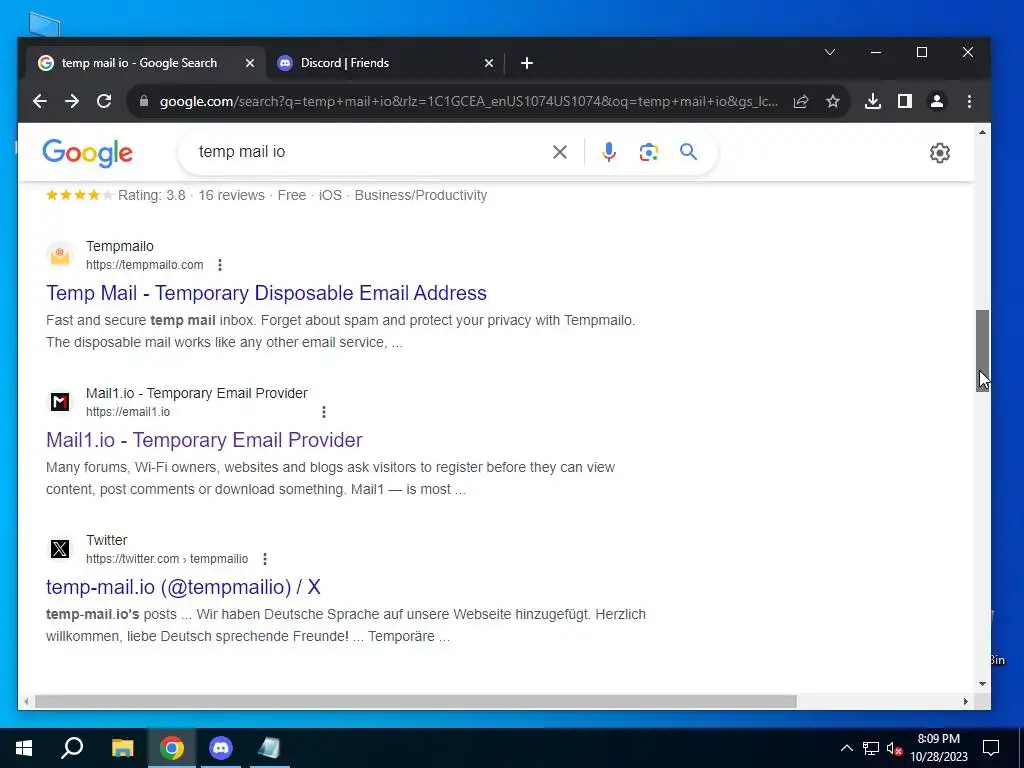This screenshot has width=1024, height=768.
Task: Click the Chrome taskbar icon
Action: click(172, 748)
